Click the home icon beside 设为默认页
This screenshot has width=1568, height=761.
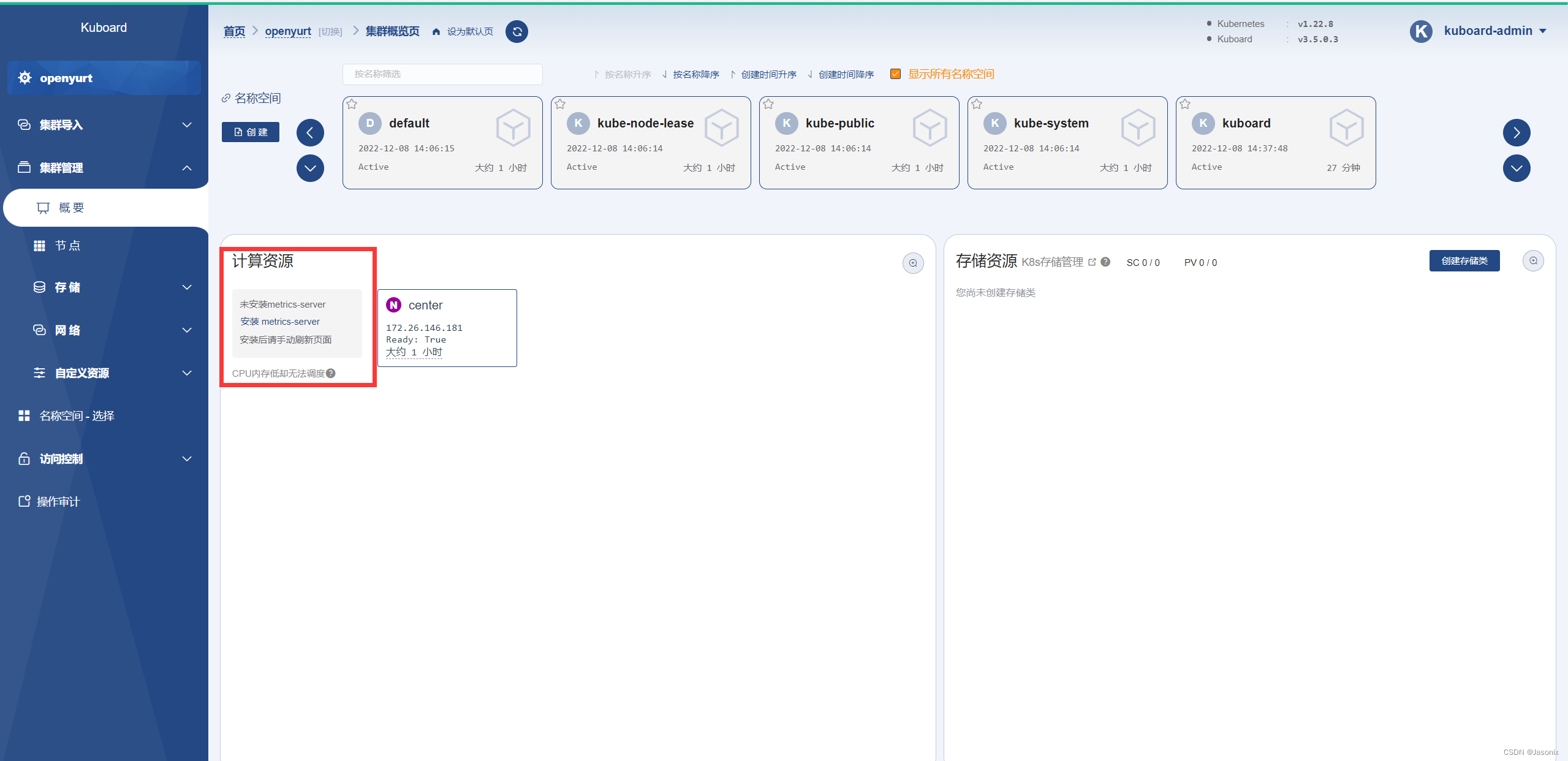pos(436,31)
